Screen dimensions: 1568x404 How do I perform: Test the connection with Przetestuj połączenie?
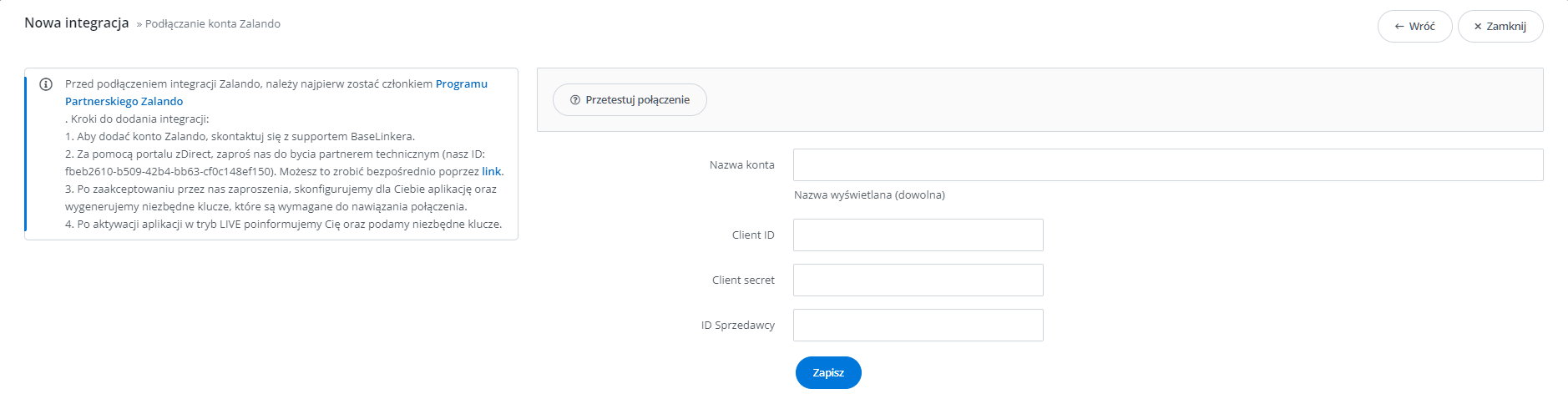click(630, 100)
